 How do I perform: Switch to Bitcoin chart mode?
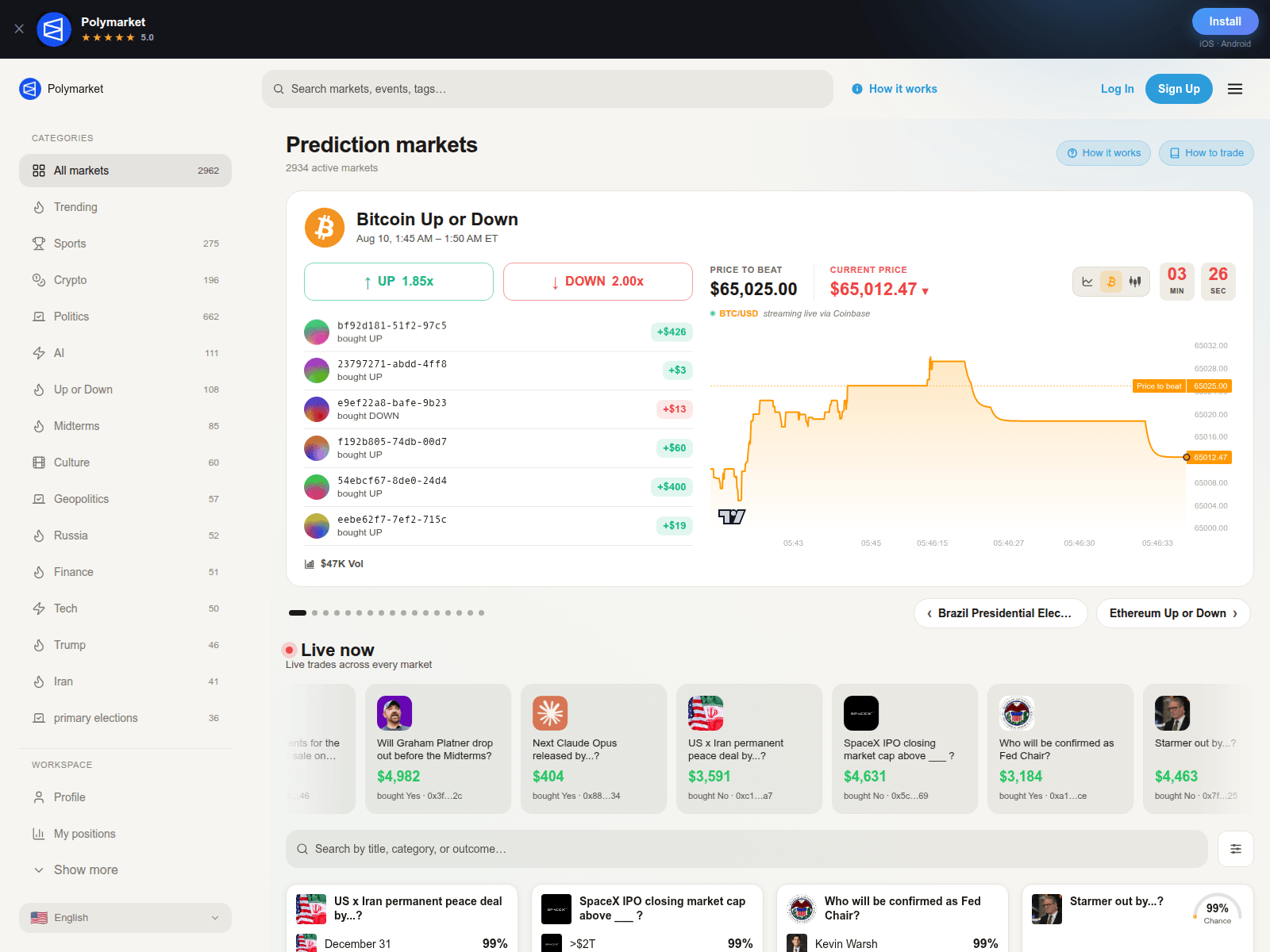[1111, 282]
